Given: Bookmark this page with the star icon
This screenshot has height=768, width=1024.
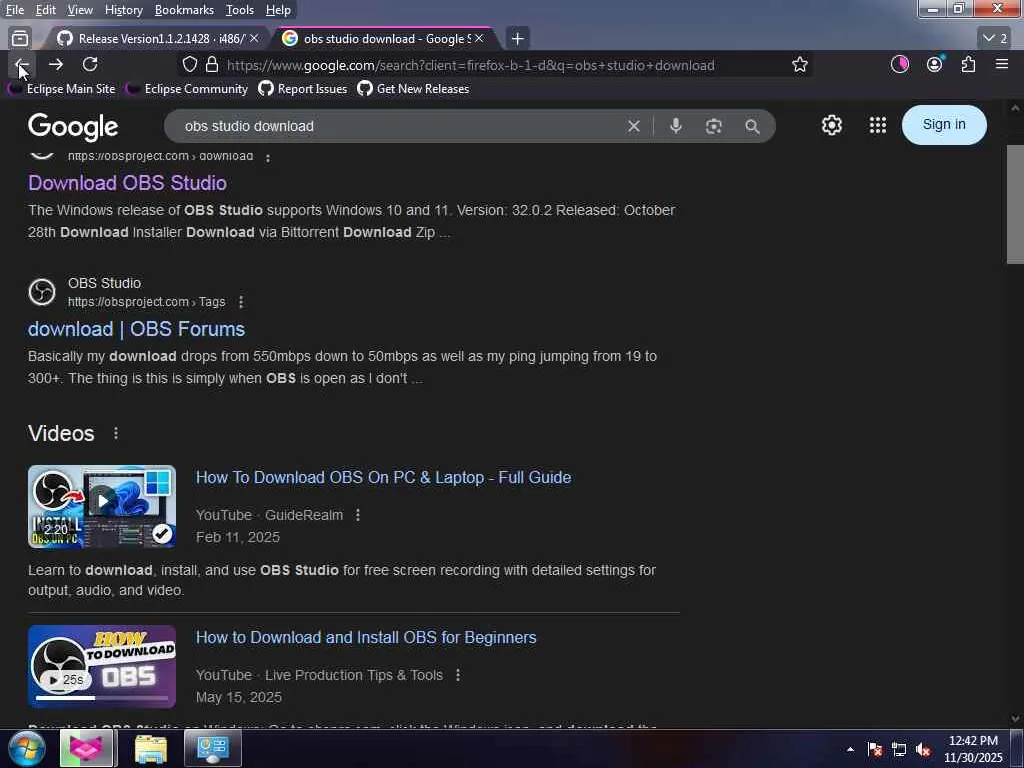Looking at the screenshot, I should click(x=799, y=65).
